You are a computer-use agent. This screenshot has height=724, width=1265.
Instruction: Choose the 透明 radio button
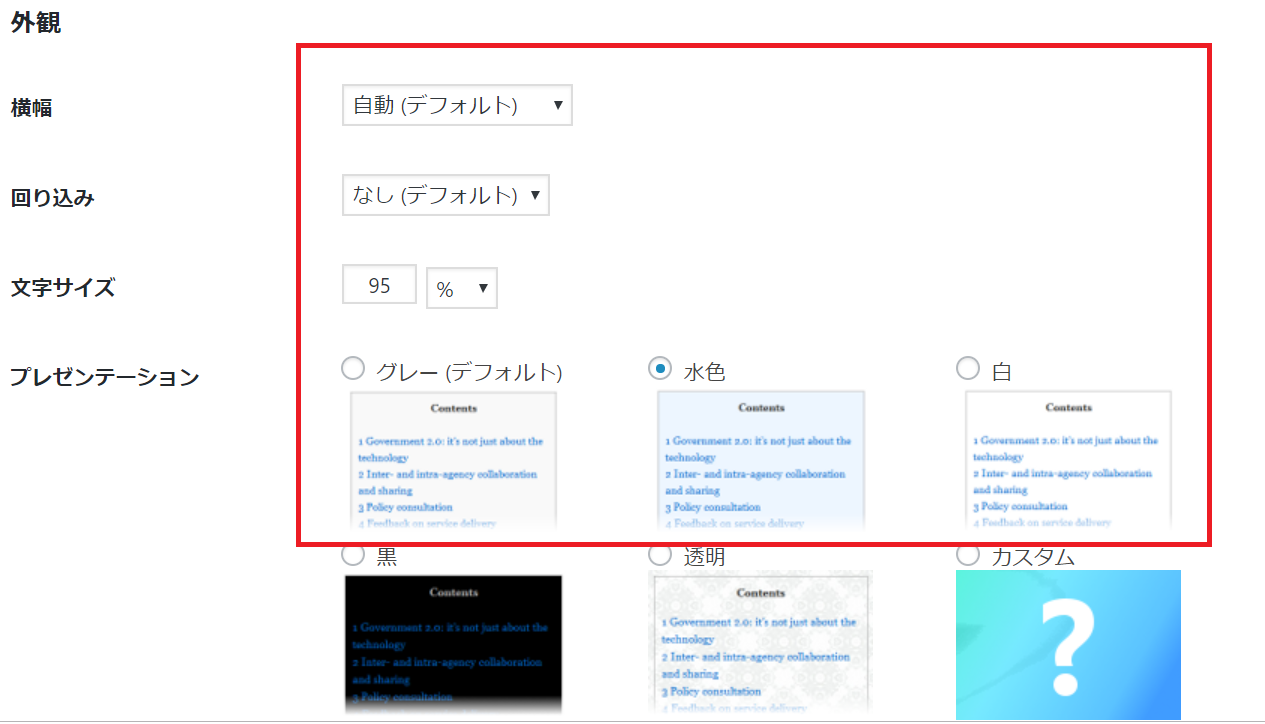click(x=660, y=554)
